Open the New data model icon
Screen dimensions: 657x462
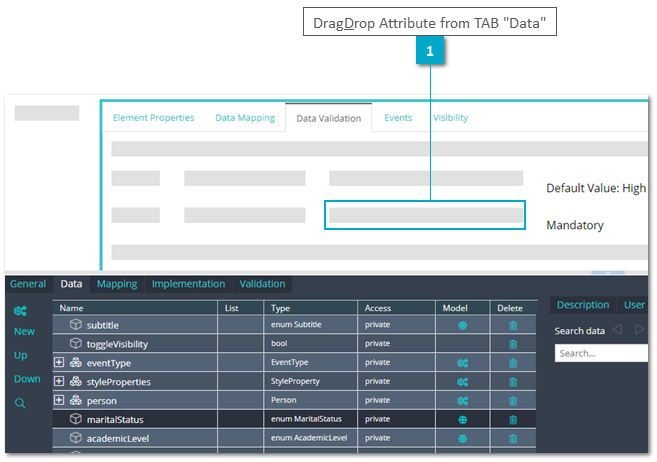[20, 311]
